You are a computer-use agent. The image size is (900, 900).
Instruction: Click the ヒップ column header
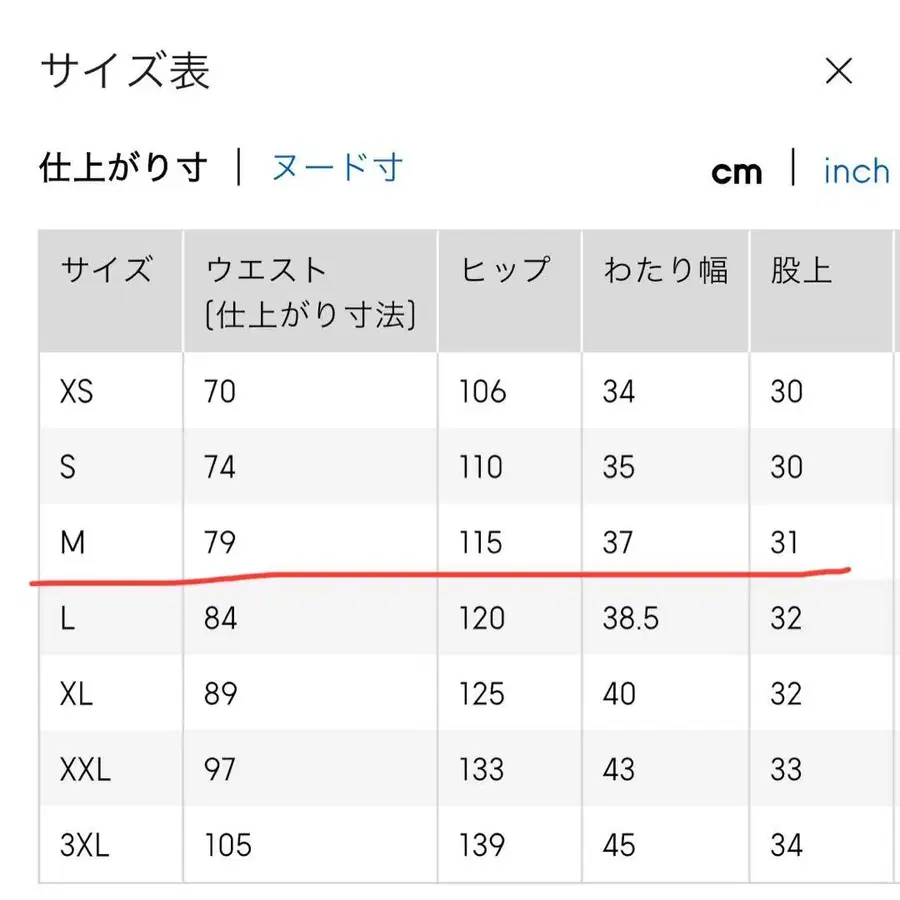(x=505, y=268)
